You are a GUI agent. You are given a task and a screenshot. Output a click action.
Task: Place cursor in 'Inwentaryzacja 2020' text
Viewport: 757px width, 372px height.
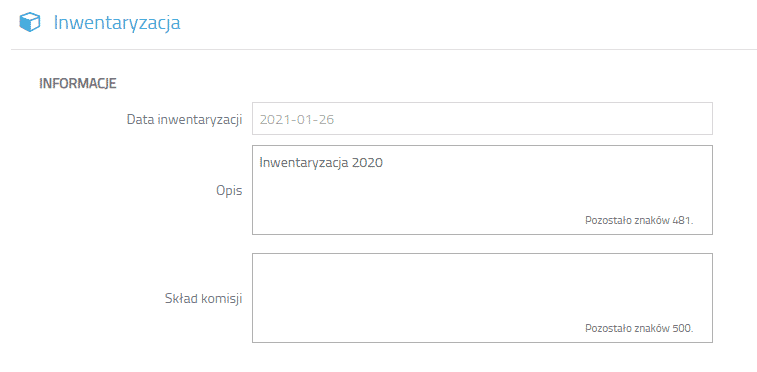click(x=321, y=163)
